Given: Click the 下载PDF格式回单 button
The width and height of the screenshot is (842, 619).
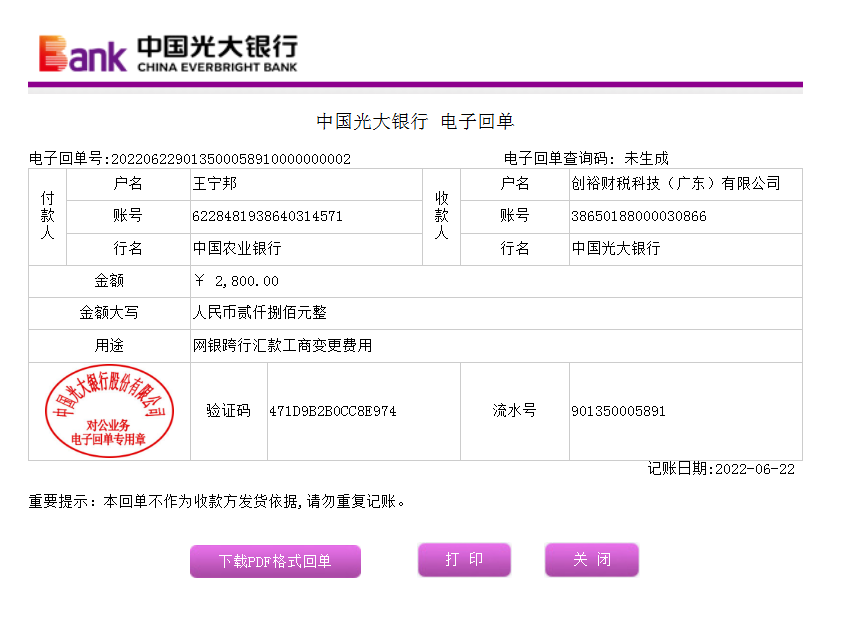Looking at the screenshot, I should [275, 561].
